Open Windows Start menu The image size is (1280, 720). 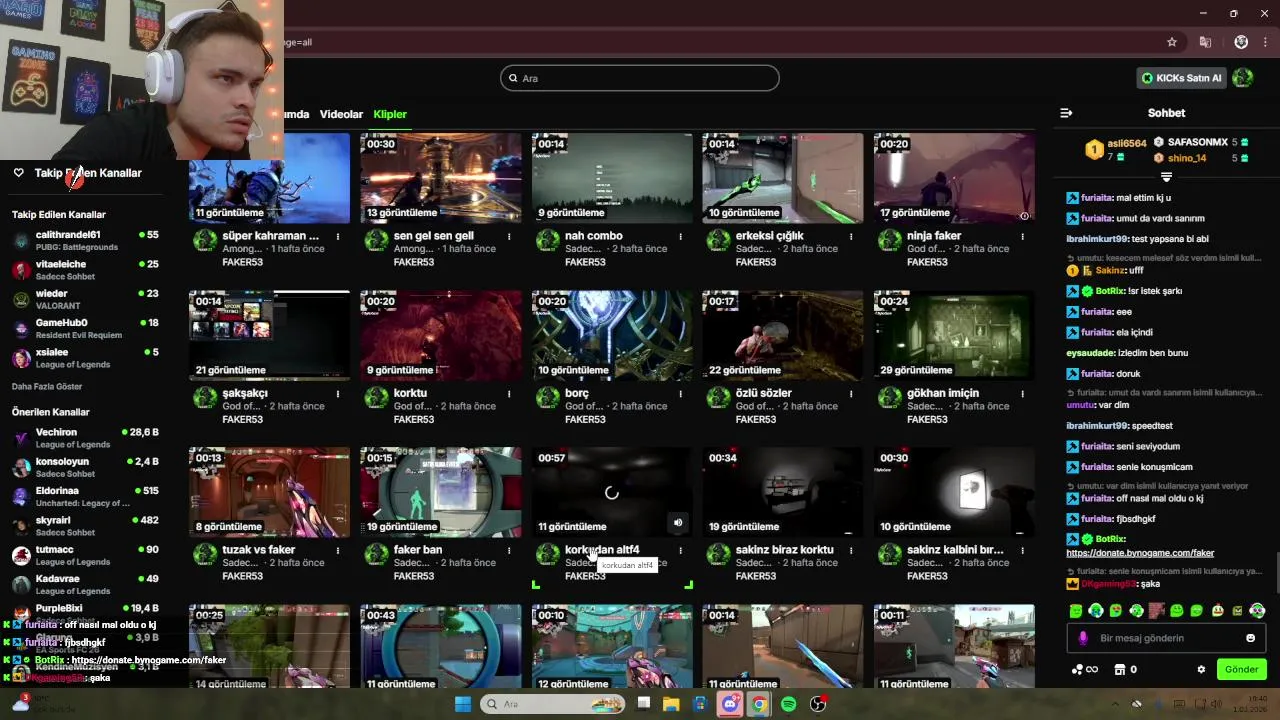tap(463, 704)
